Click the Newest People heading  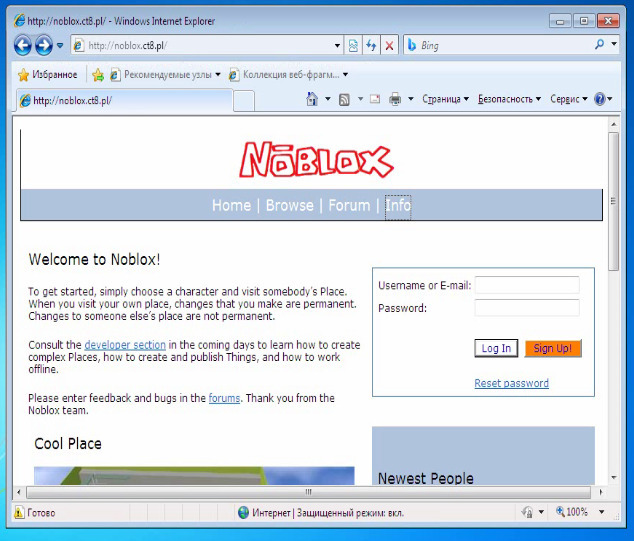coord(425,478)
